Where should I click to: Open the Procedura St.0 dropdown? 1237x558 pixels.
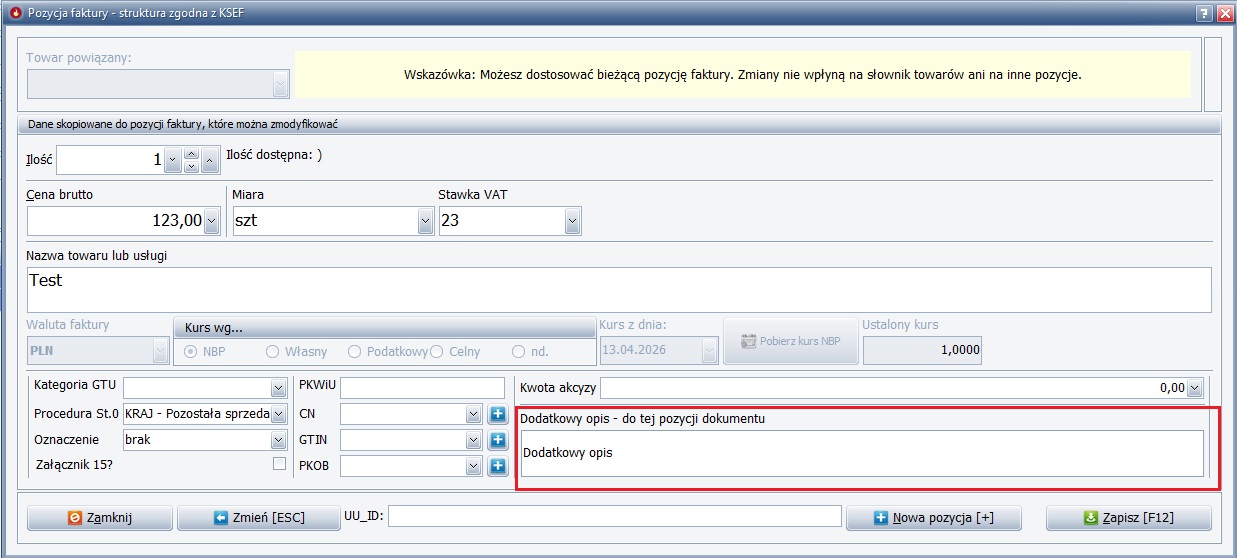coord(278,414)
